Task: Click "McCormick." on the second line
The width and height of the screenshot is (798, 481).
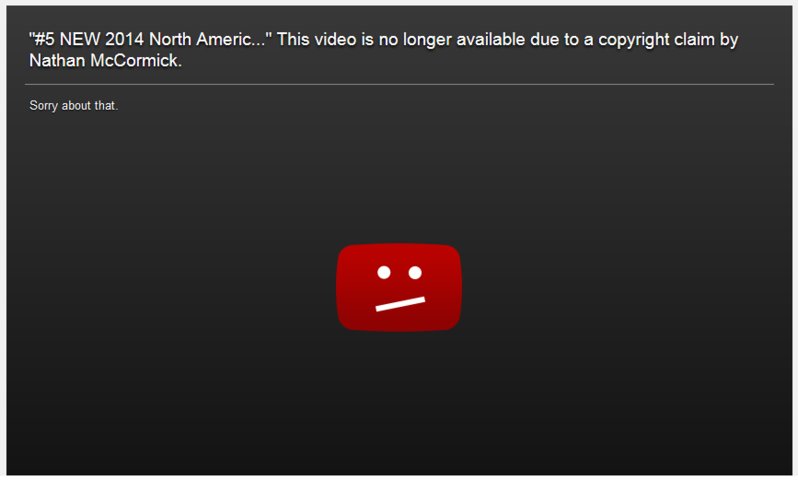Action: 136,61
